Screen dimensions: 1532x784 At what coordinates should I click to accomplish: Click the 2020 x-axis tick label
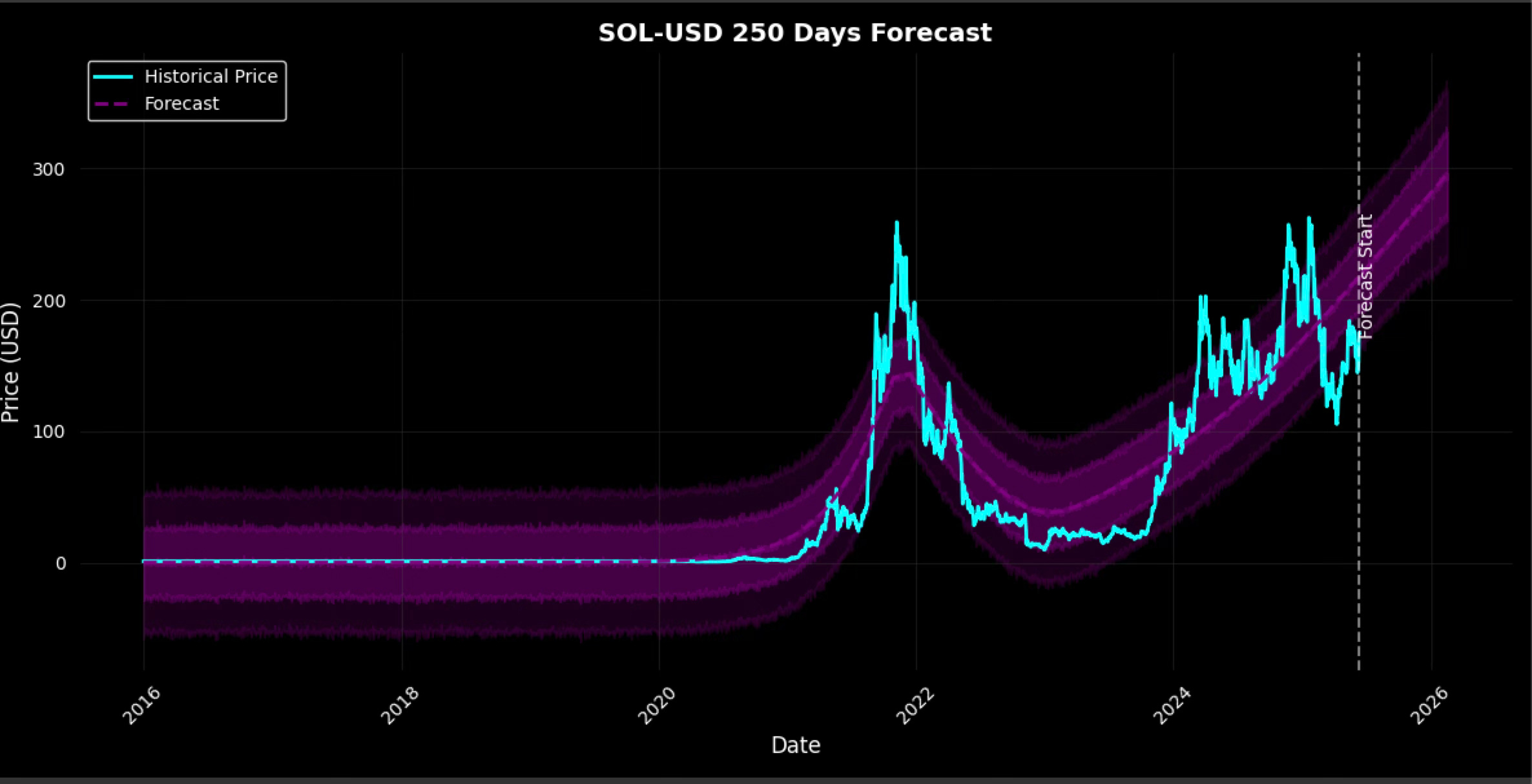657,705
